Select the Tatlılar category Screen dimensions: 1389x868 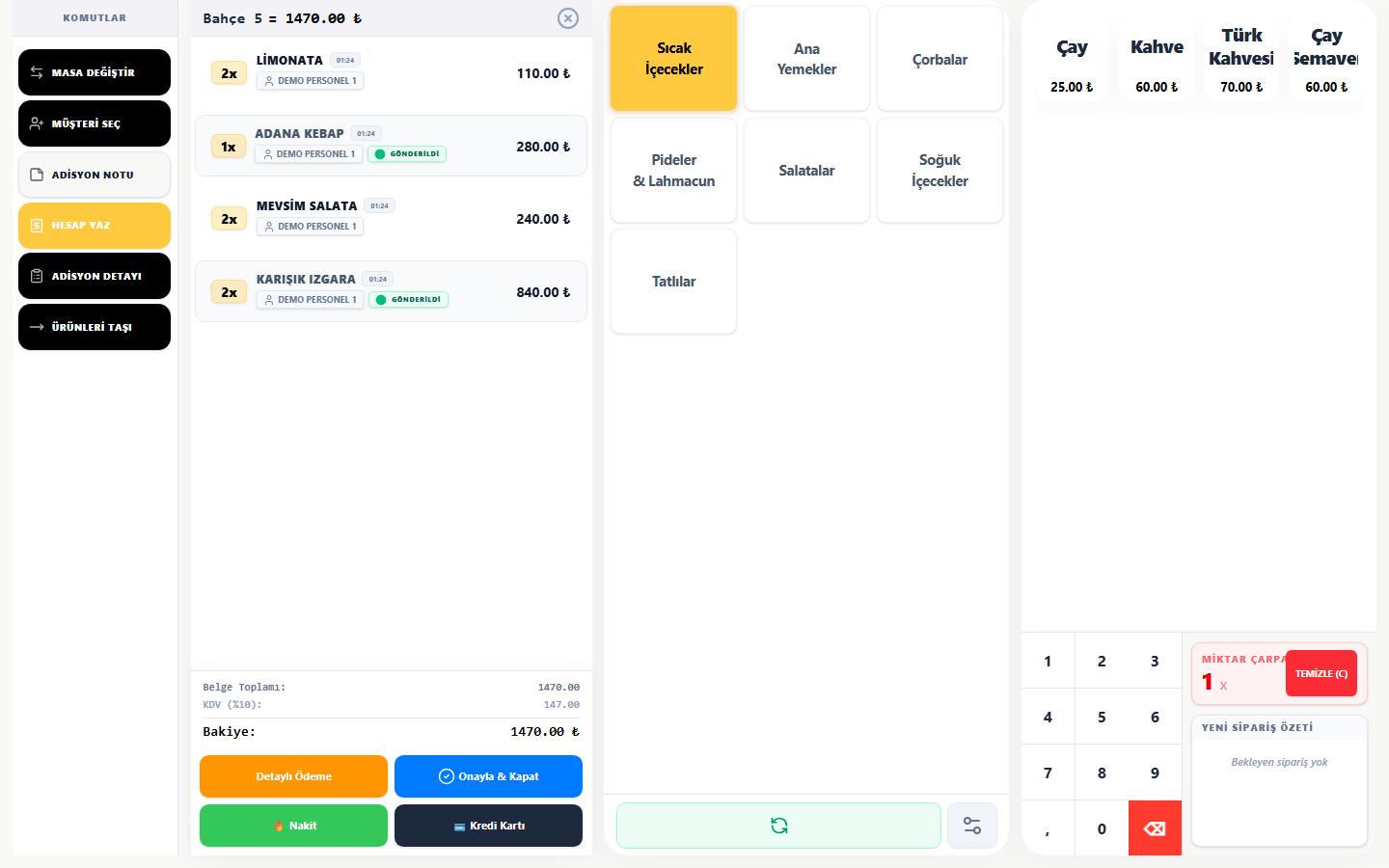pos(674,282)
